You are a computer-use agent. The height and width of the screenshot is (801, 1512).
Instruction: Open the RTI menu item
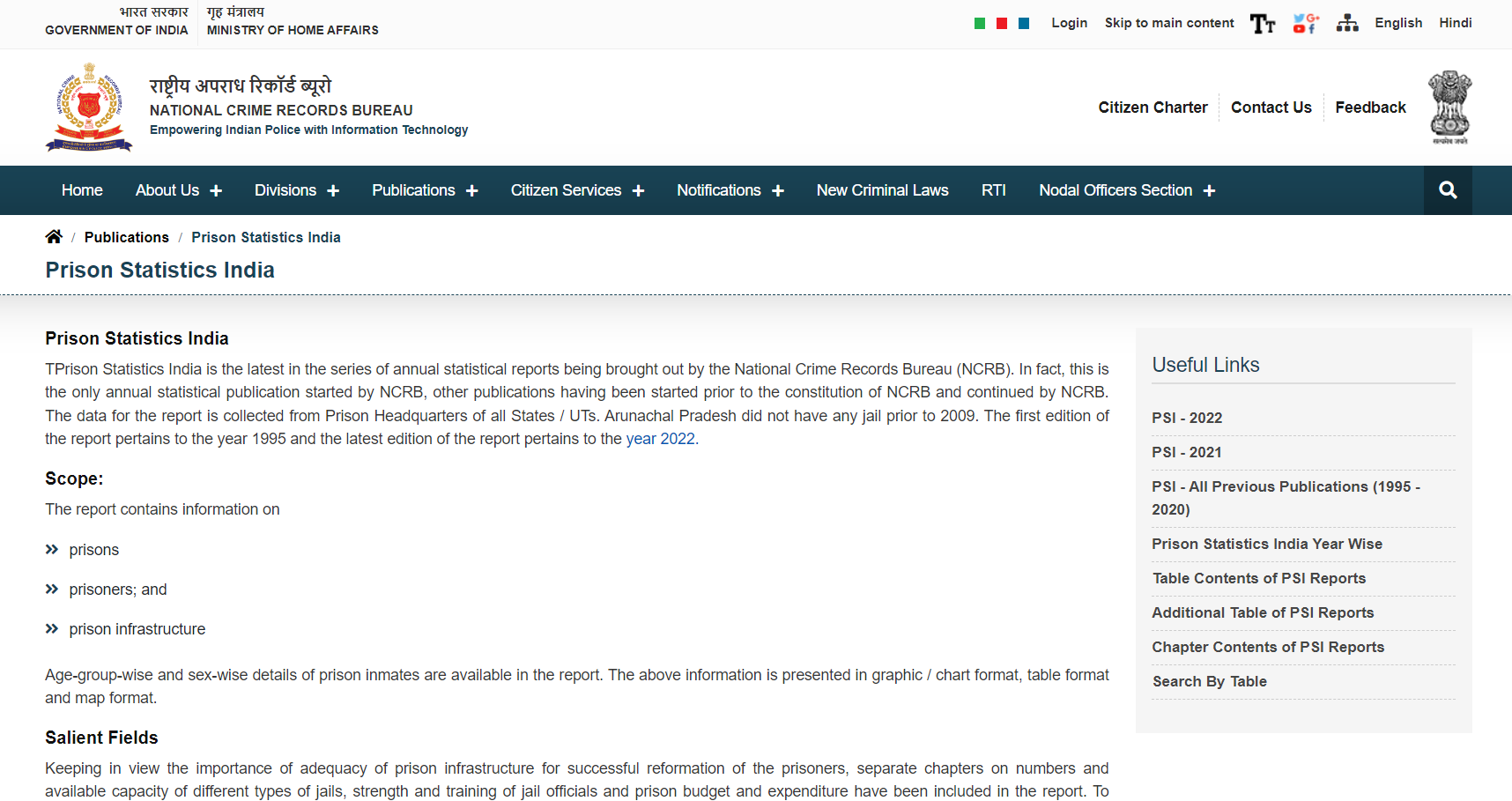[x=993, y=190]
